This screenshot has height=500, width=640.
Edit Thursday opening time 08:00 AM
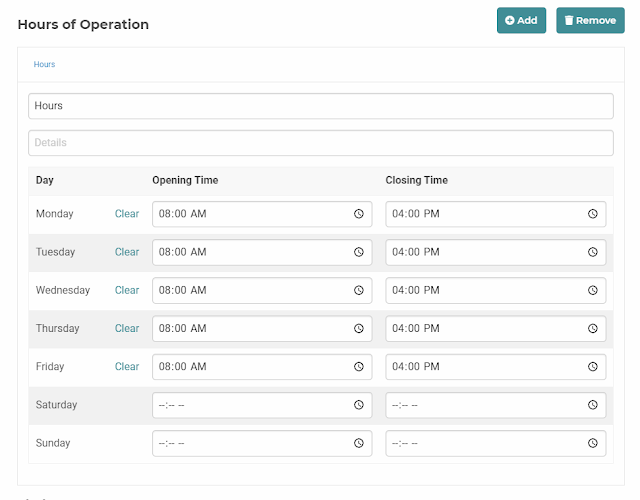262,328
